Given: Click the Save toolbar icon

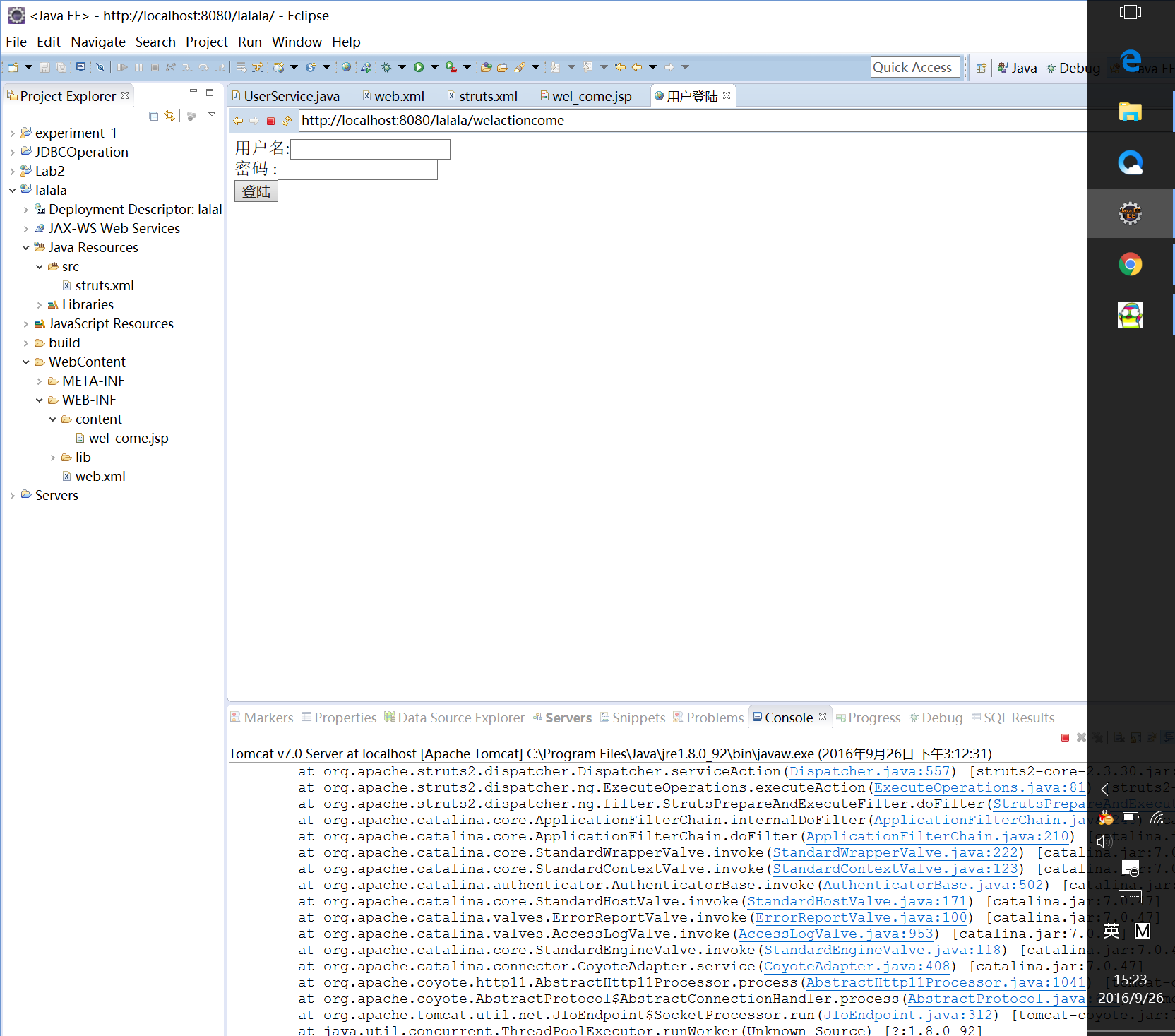Looking at the screenshot, I should (44, 67).
